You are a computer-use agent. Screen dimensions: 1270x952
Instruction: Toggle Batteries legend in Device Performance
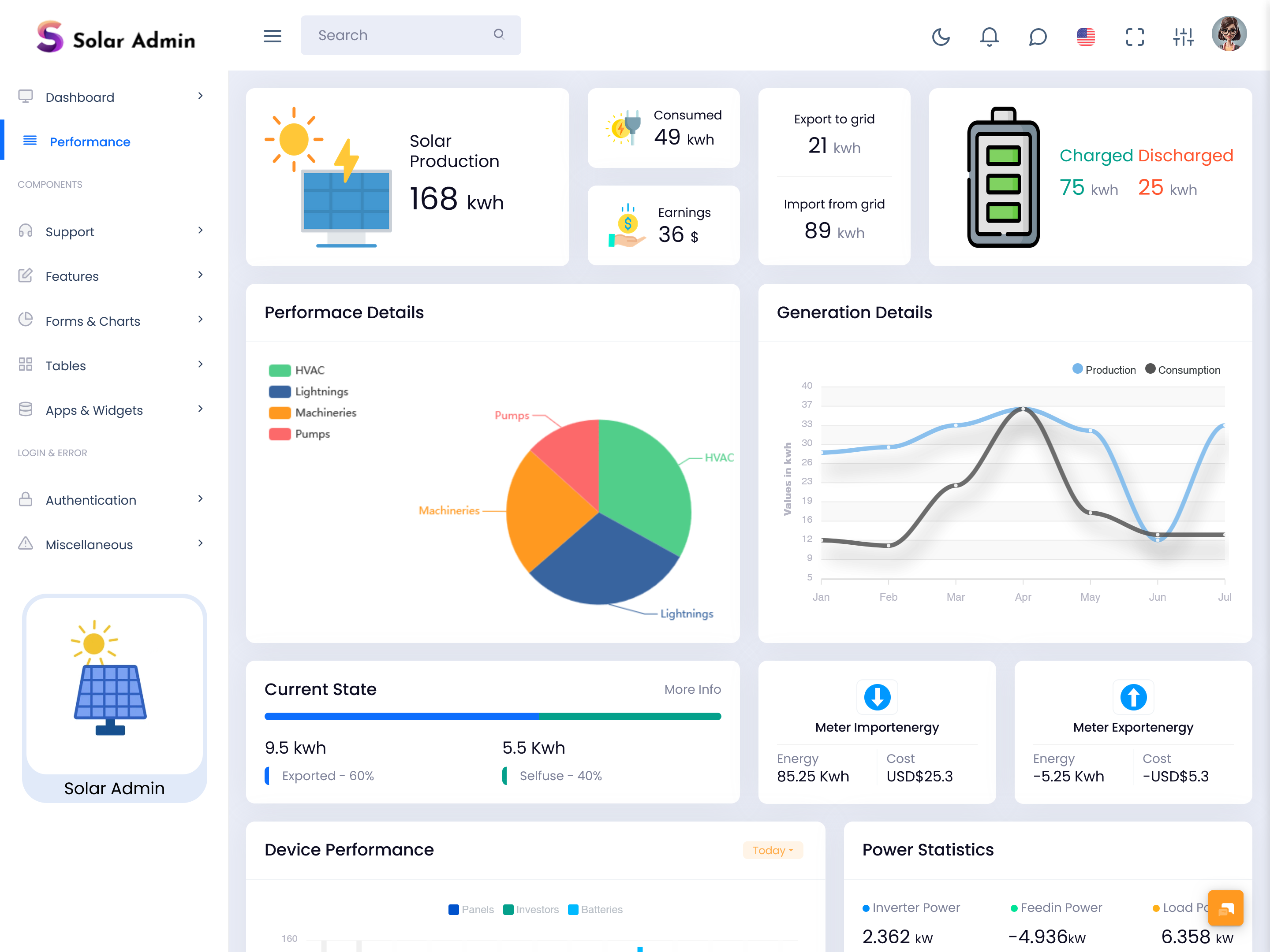(595, 909)
